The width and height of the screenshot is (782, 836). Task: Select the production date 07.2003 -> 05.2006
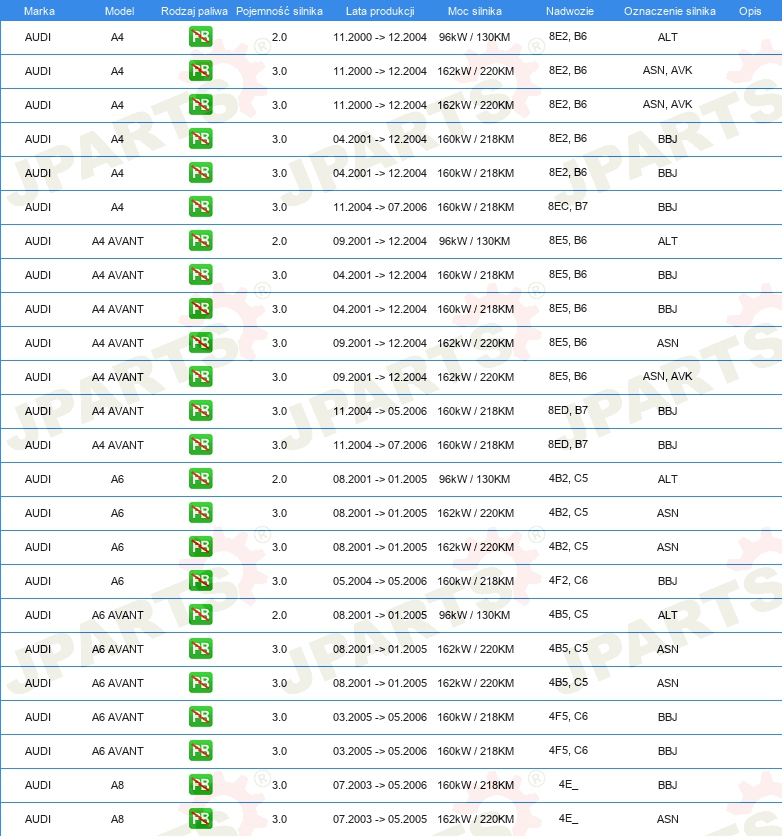[x=380, y=785]
